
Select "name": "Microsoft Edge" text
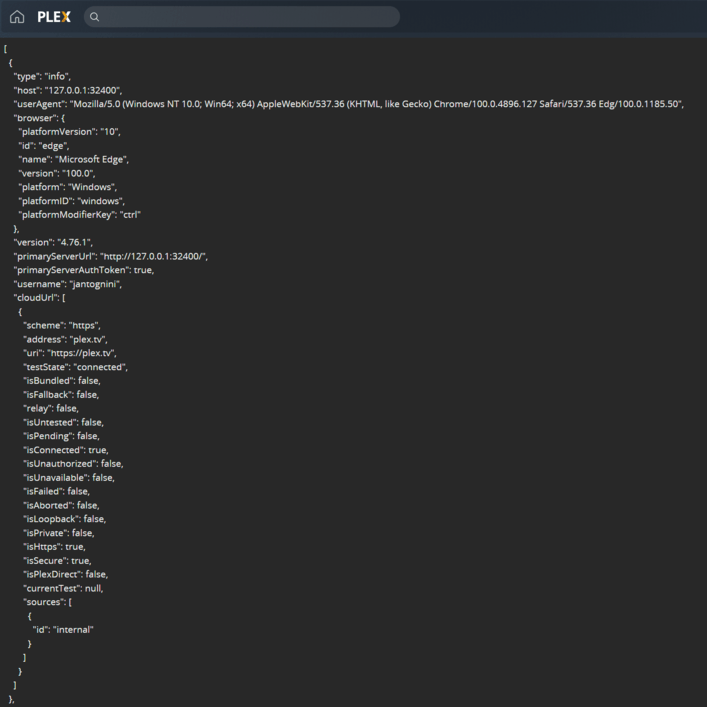coord(73,159)
